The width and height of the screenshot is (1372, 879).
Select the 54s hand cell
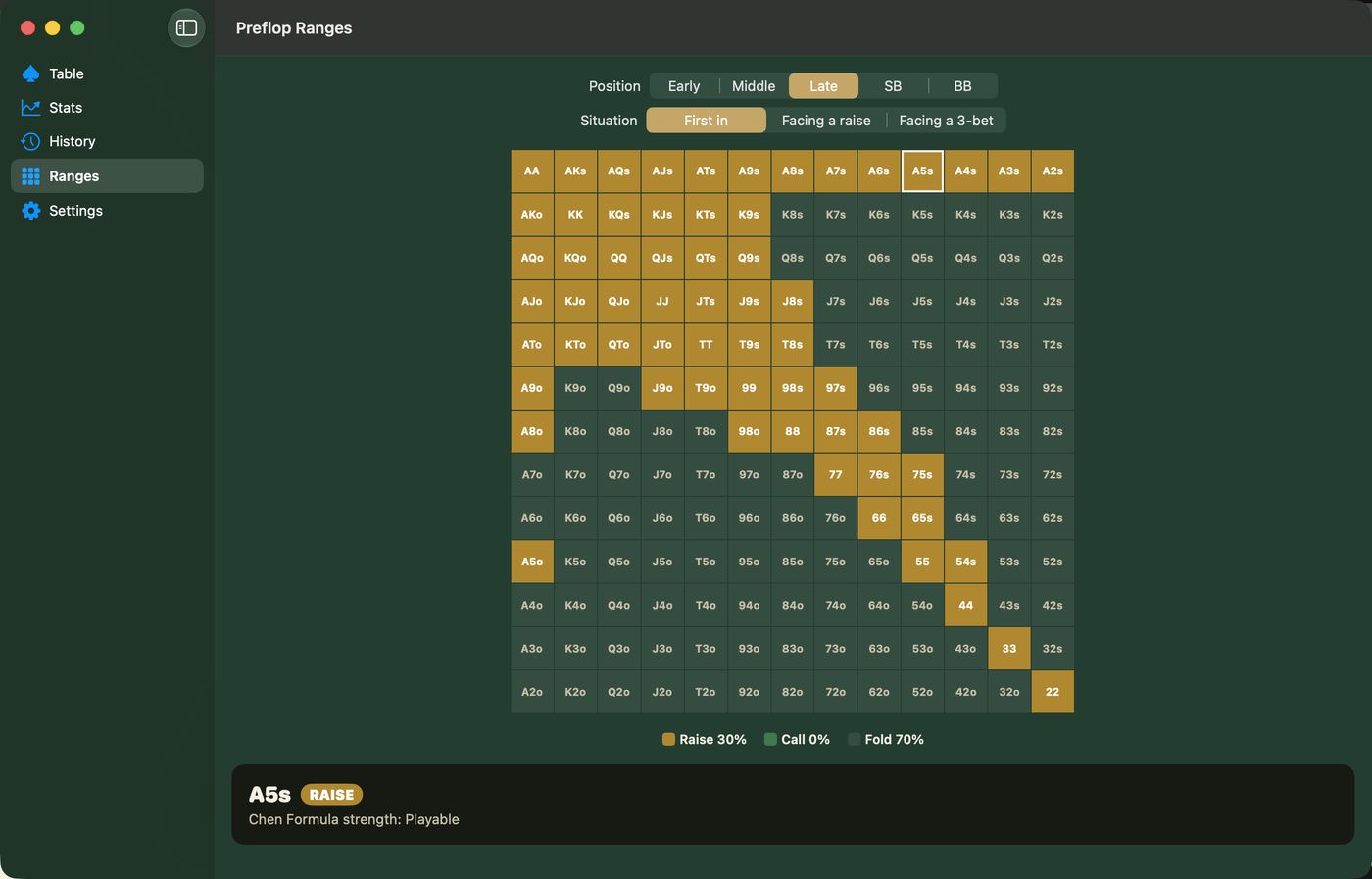pos(966,562)
